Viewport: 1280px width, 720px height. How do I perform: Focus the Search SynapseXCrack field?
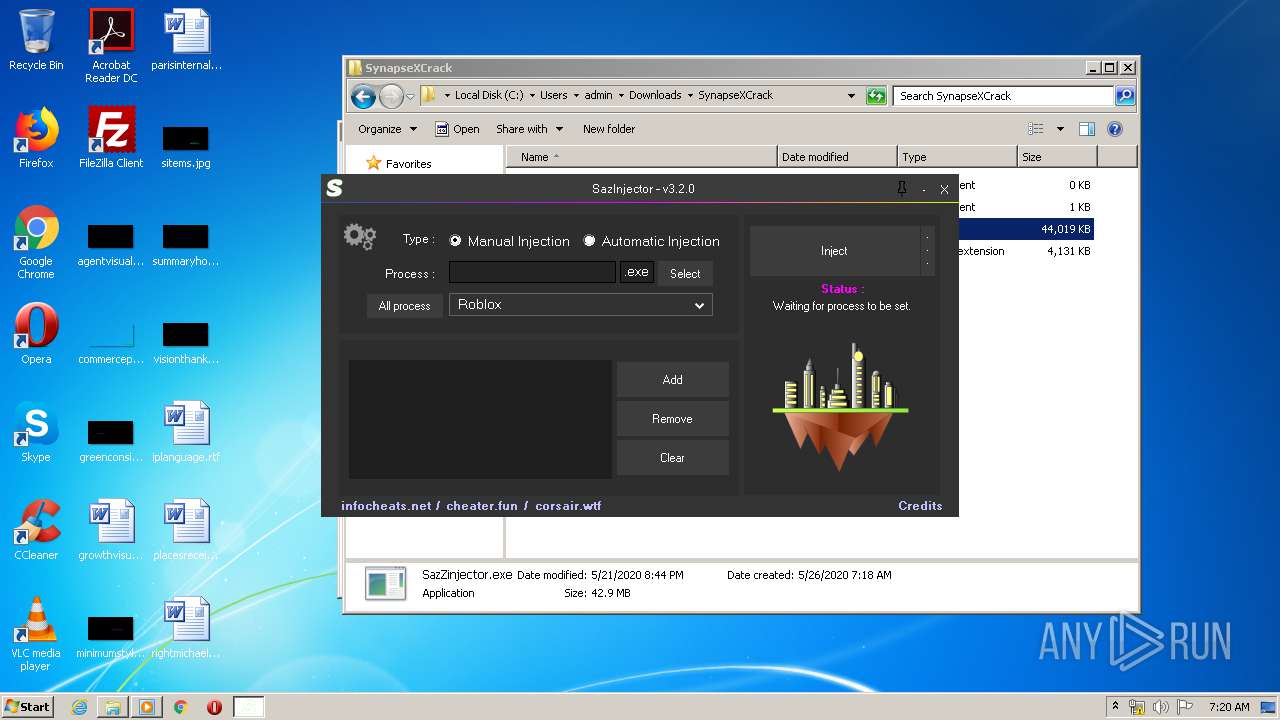pos(1004,96)
